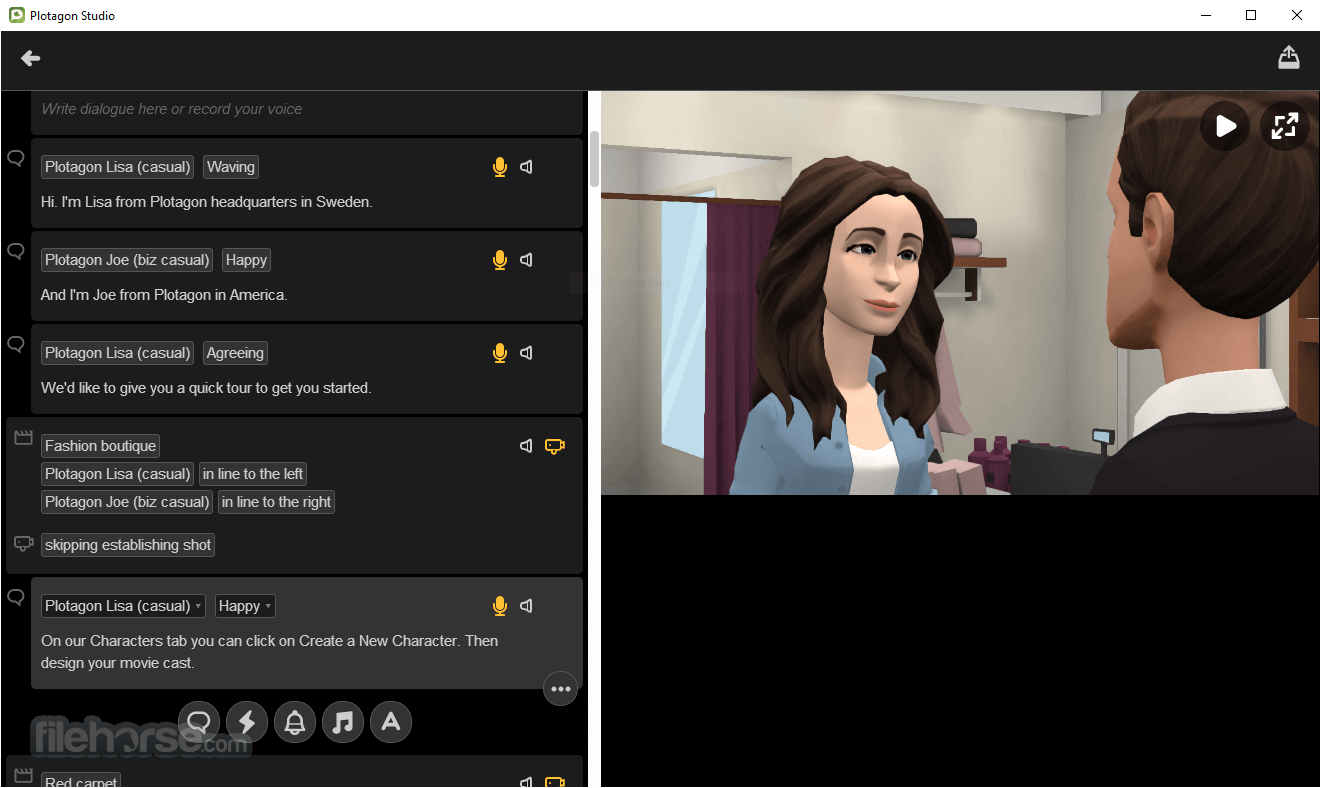Click the speaker icon on the 'Hi. I'm Lisa' row
This screenshot has height=788, width=1321.
click(527, 167)
